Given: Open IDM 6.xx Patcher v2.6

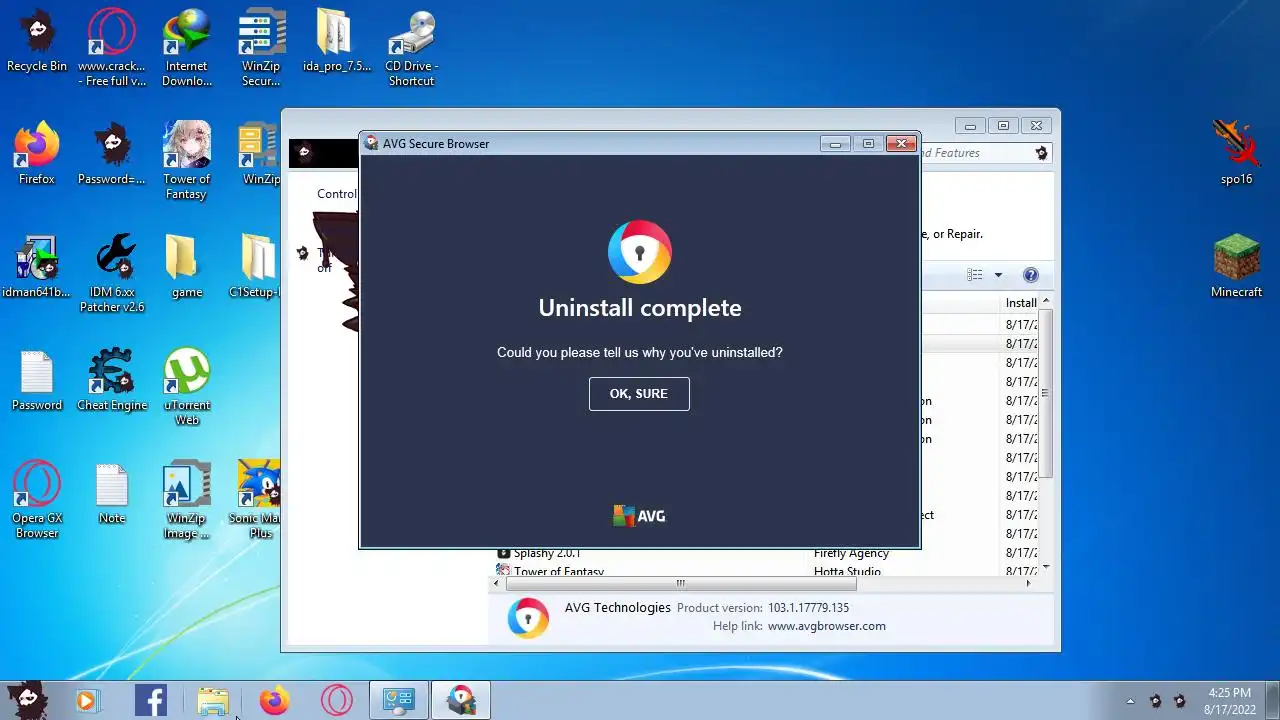Looking at the screenshot, I should pyautogui.click(x=112, y=275).
